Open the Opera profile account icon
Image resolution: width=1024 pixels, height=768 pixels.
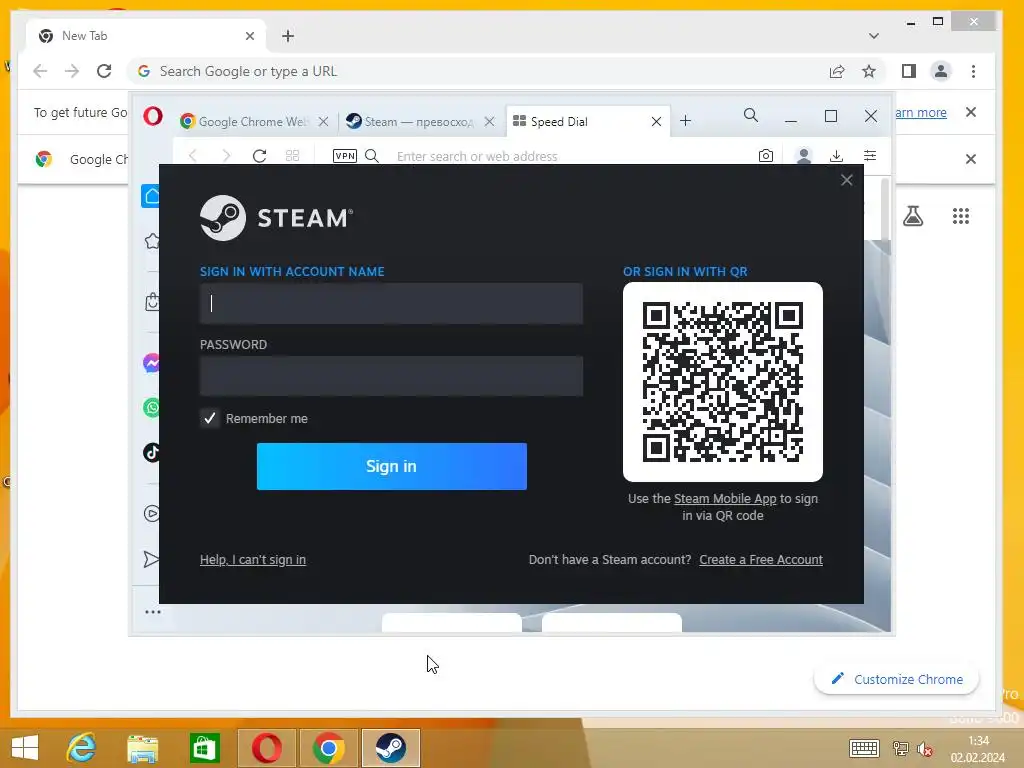804,155
